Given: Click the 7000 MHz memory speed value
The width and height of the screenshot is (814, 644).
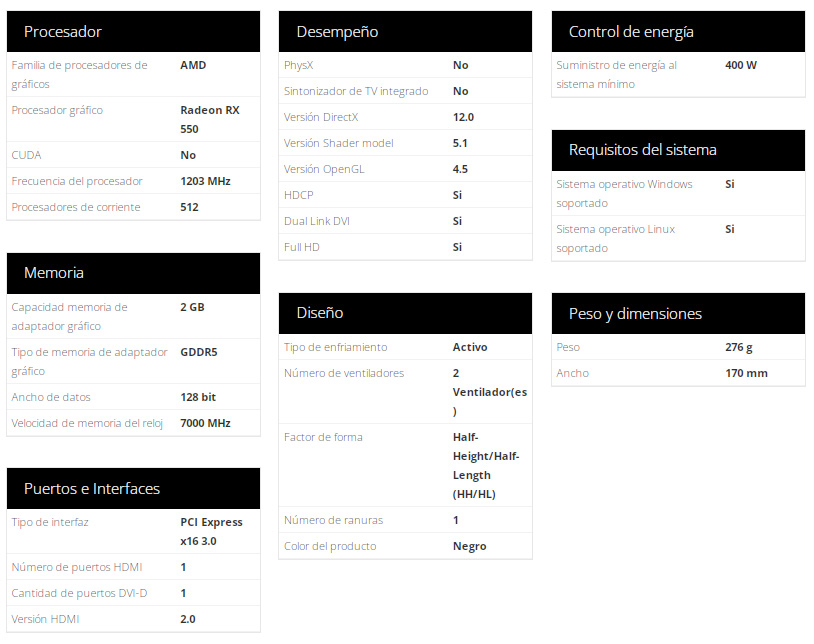Looking at the screenshot, I should 205,423.
